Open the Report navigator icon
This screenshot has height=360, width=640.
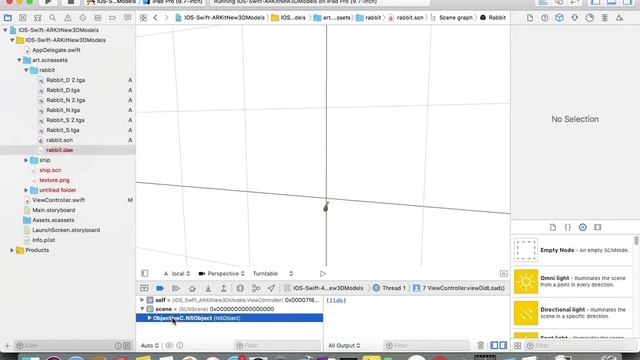(127, 18)
